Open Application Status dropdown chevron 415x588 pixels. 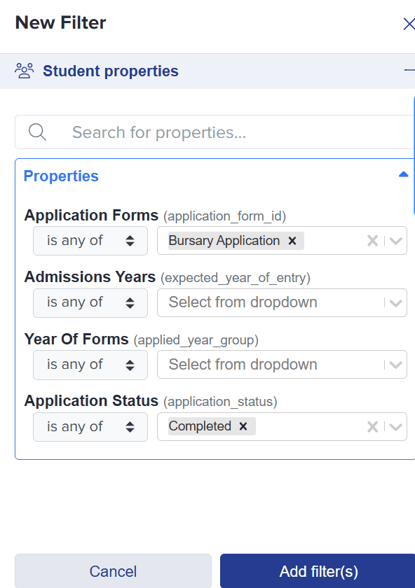click(x=396, y=427)
